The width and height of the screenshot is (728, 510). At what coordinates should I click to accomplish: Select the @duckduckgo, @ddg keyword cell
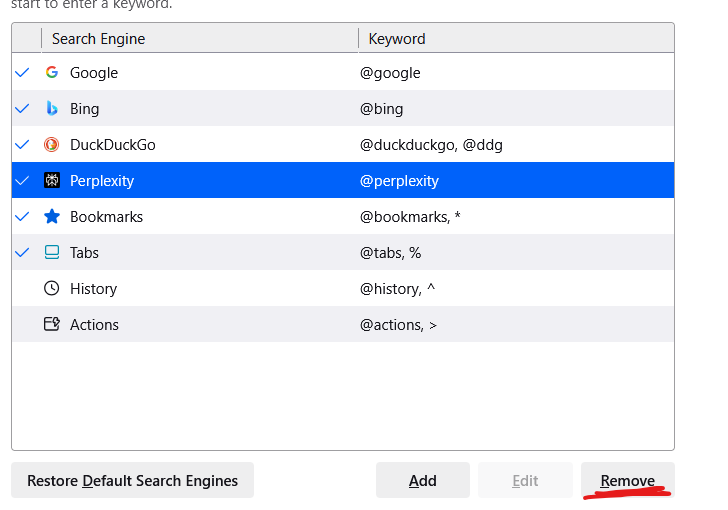click(431, 145)
